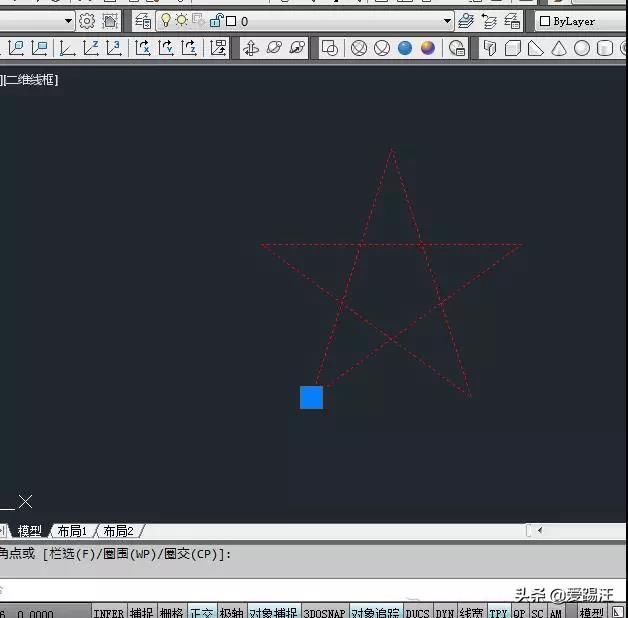Open Layer Properties Manager icon

pos(143,21)
